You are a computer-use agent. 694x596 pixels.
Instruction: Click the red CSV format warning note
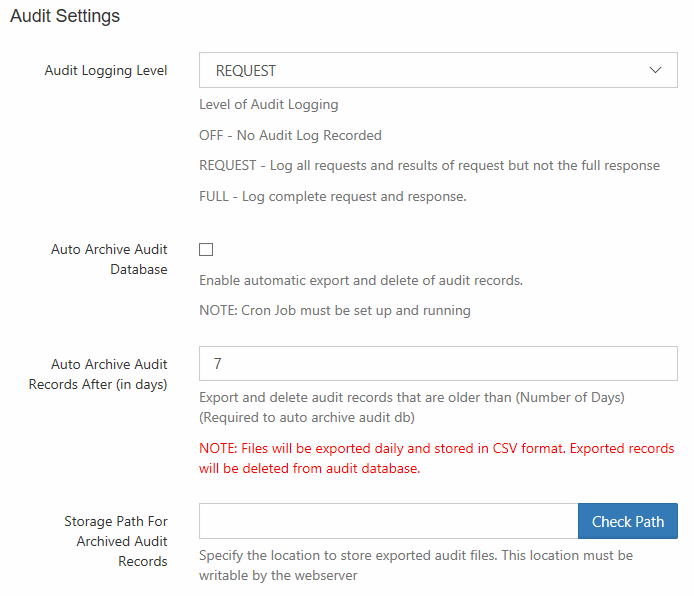(x=436, y=458)
